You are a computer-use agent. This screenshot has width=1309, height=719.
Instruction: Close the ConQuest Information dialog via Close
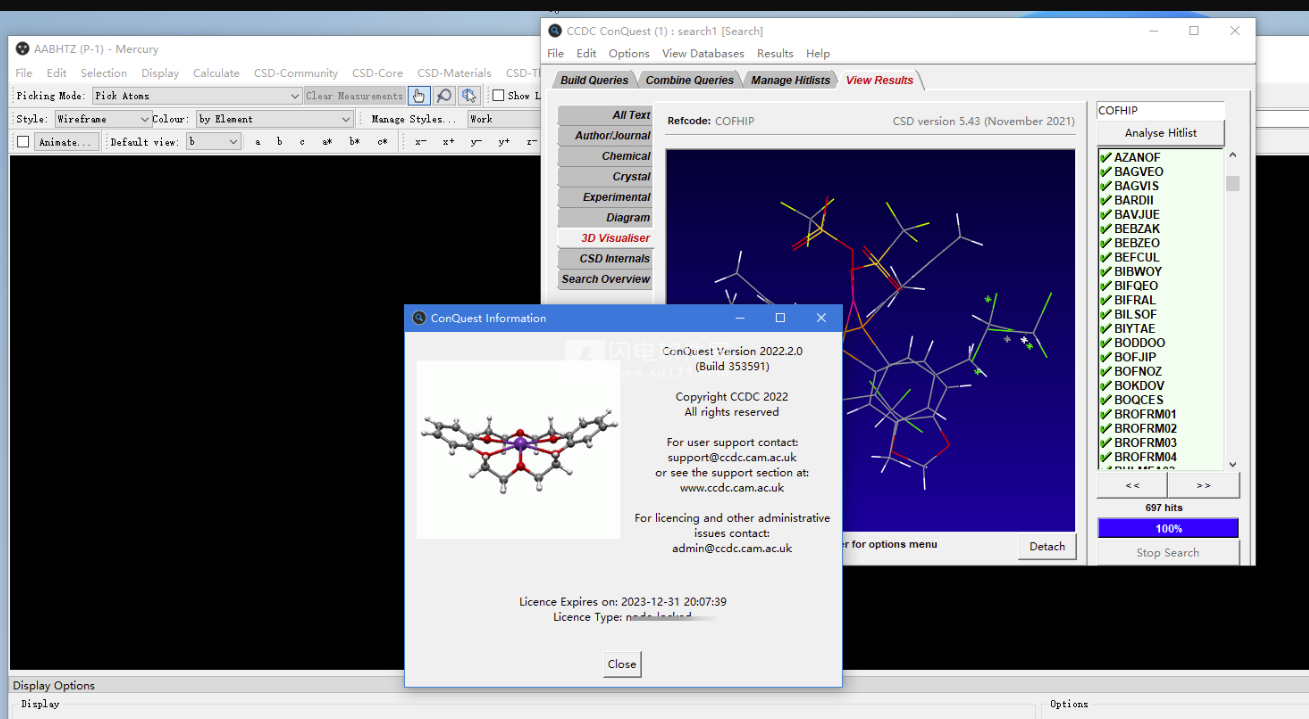622,664
